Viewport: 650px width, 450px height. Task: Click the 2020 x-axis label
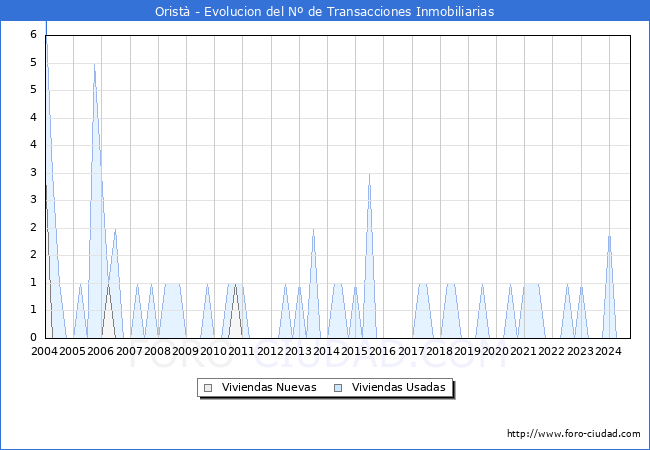click(495, 351)
